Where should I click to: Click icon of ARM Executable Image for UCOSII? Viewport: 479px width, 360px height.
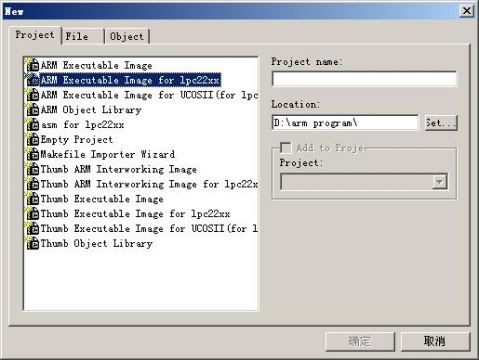tap(32, 95)
